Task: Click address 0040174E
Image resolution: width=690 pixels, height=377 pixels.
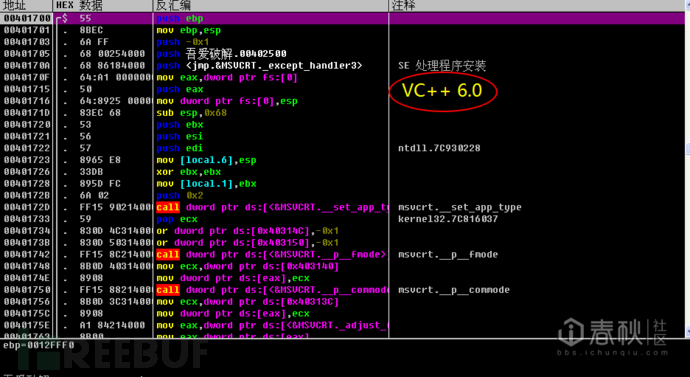Action: click(x=27, y=278)
